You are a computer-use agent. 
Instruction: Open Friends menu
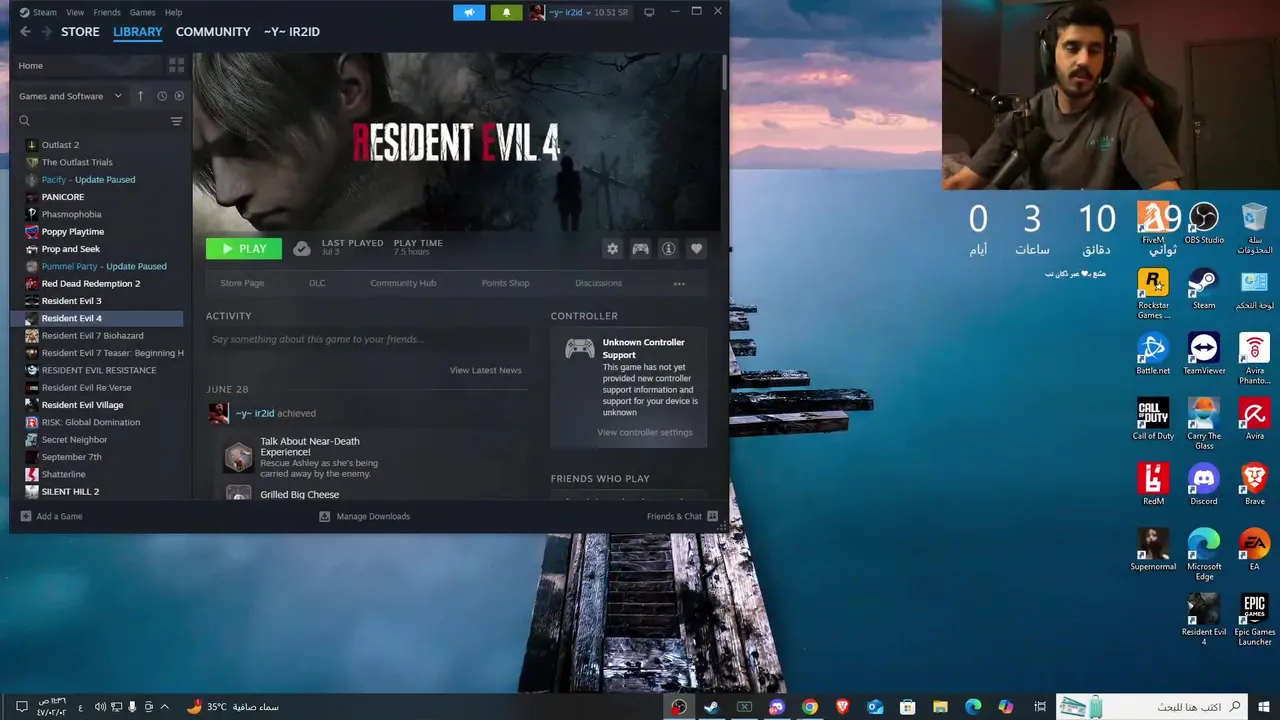107,12
